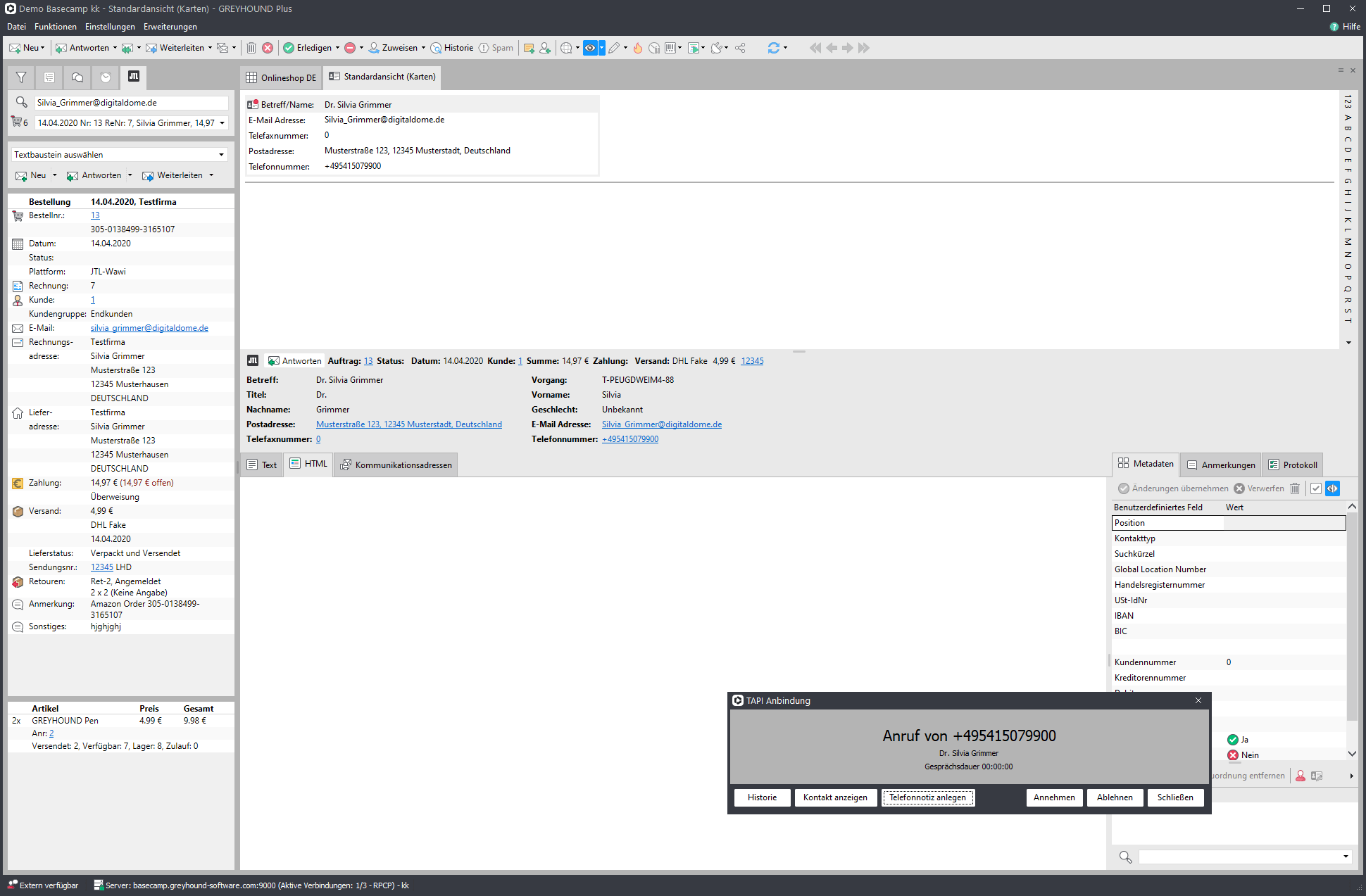The image size is (1366, 896).
Task: Open the order selection dropdown showing 14.04.2020
Action: click(222, 123)
